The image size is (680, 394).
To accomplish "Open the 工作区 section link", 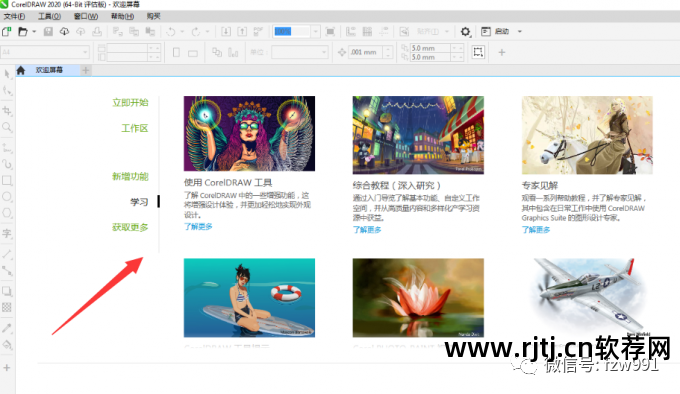I will click(x=135, y=128).
